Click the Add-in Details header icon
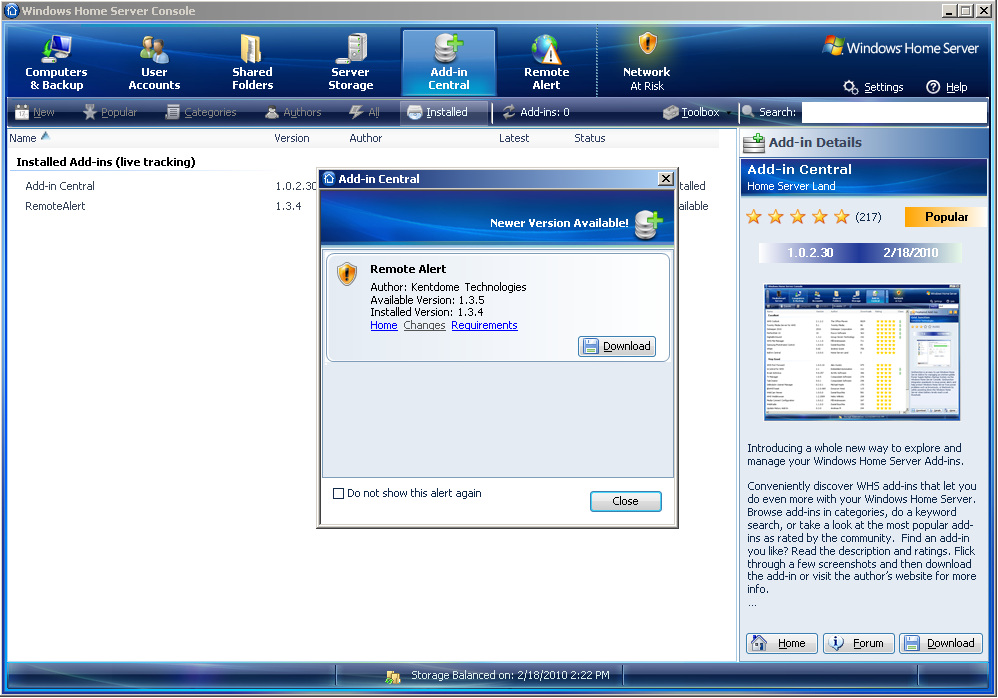998x698 pixels. pyautogui.click(x=754, y=143)
